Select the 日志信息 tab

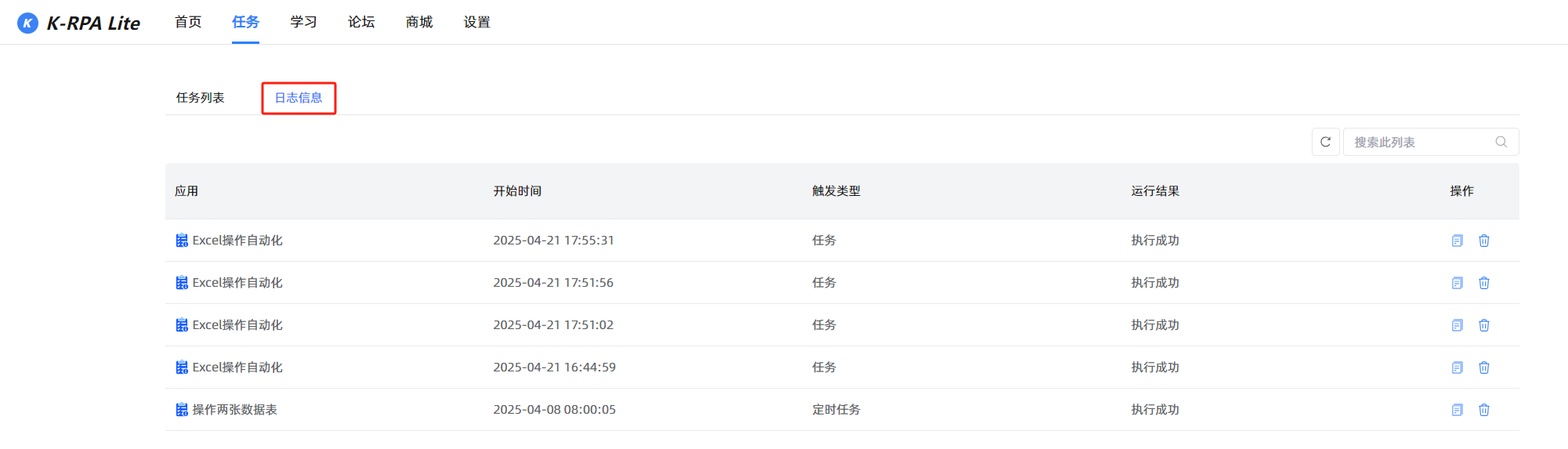[x=299, y=98]
